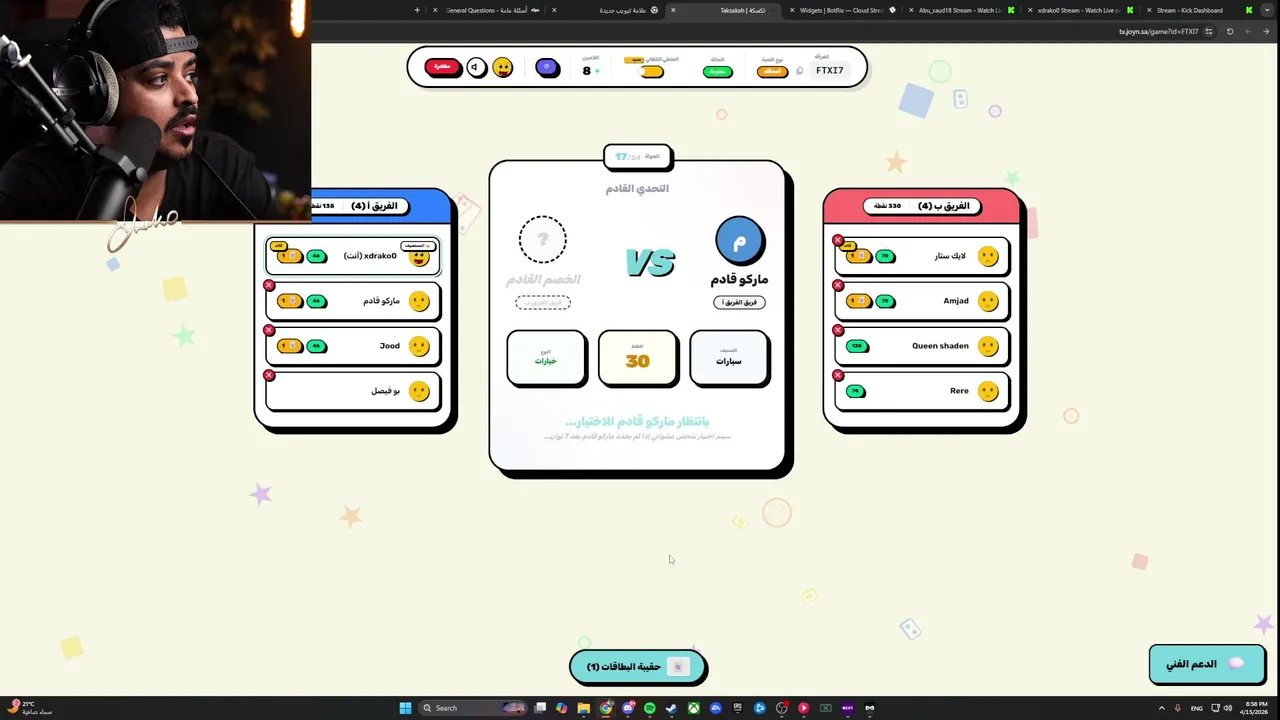Copy the room code with copy icon
This screenshot has height=720, width=1280.
(x=800, y=71)
